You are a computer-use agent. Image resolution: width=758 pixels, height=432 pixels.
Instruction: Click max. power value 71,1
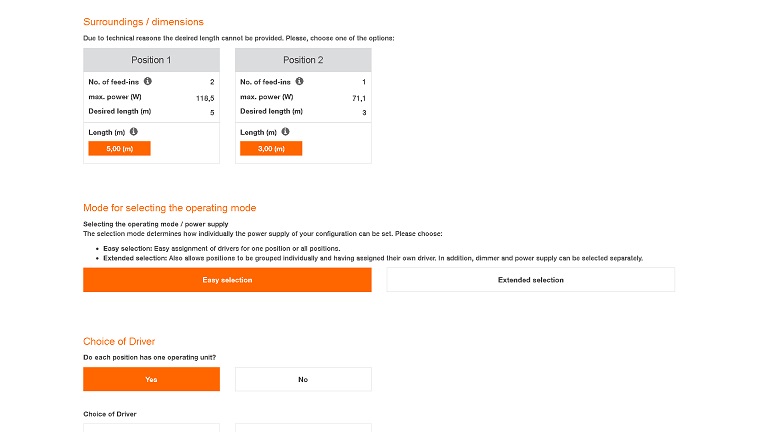pos(359,98)
